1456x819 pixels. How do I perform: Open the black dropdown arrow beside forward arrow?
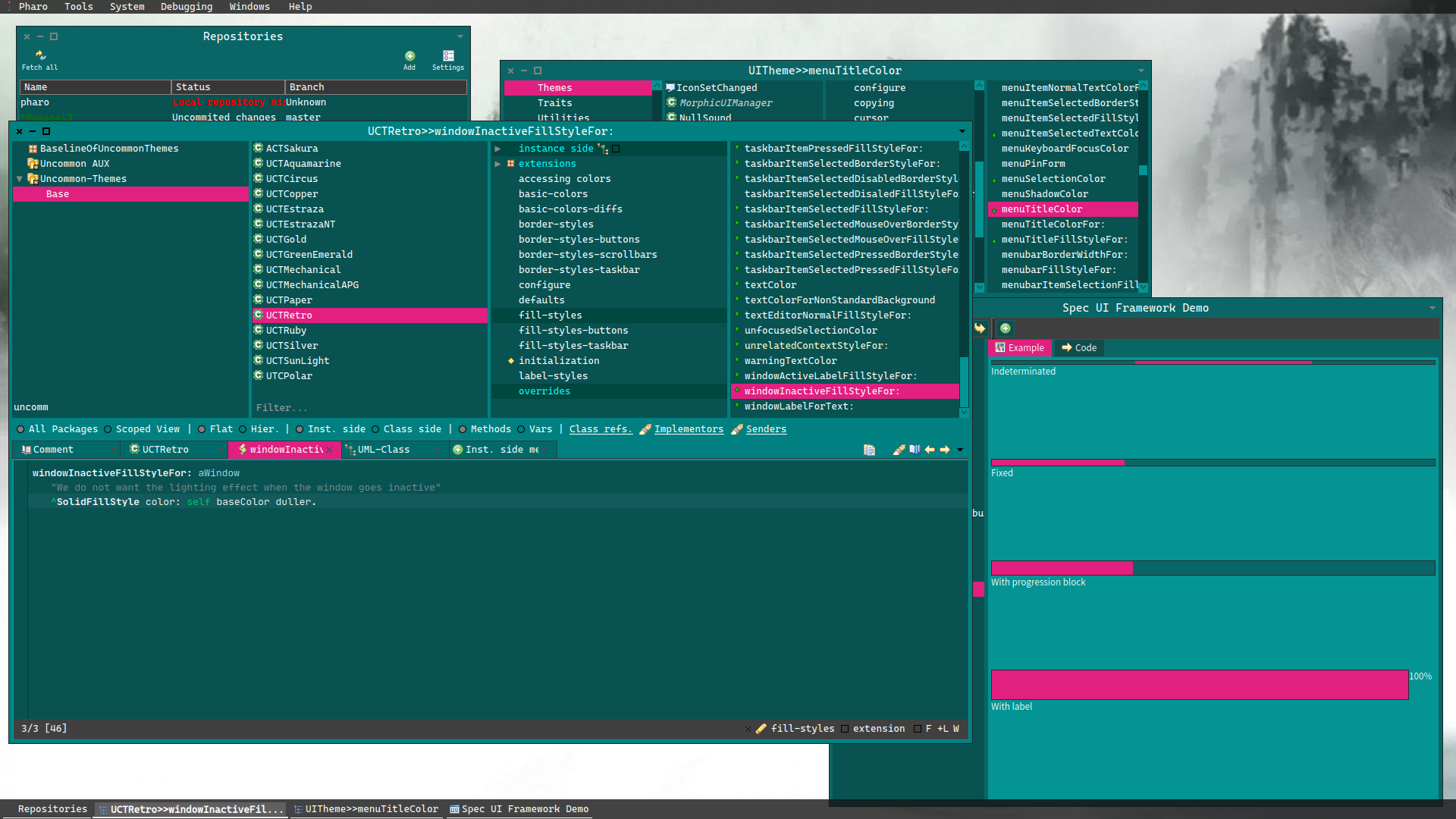960,450
